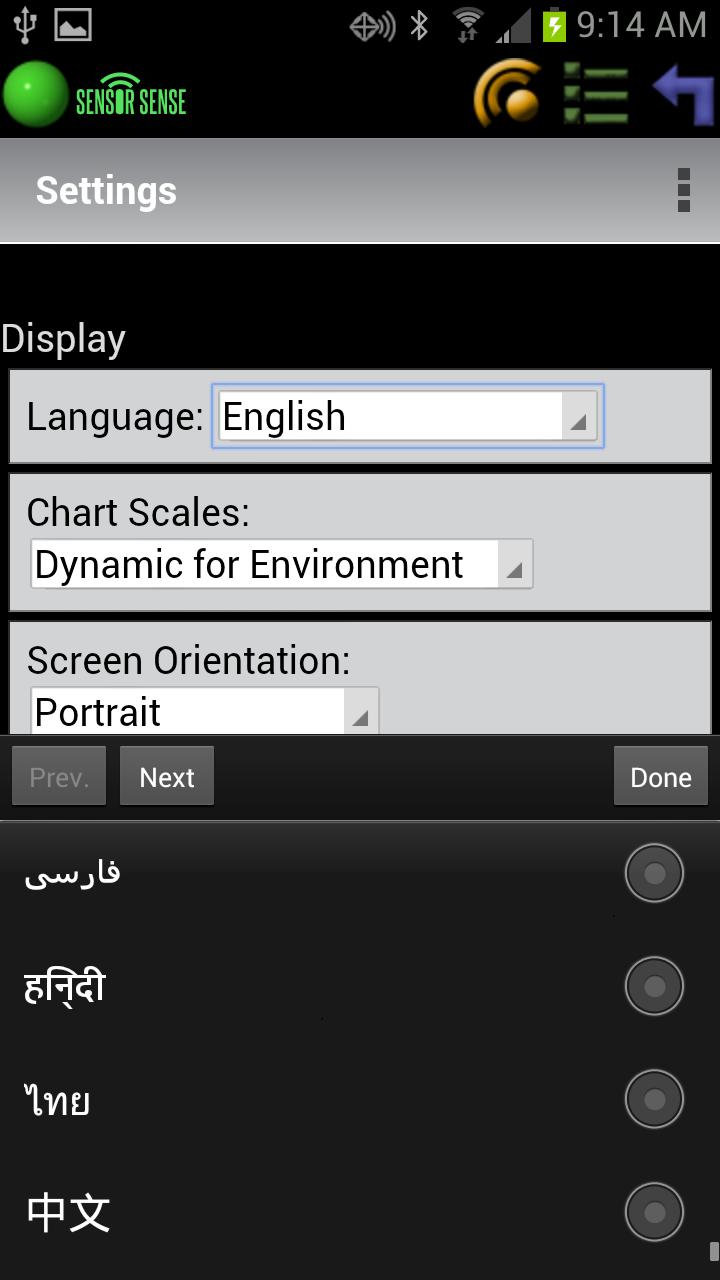The image size is (720, 1280).
Task: Tap the battery charging status icon
Action: point(554,25)
